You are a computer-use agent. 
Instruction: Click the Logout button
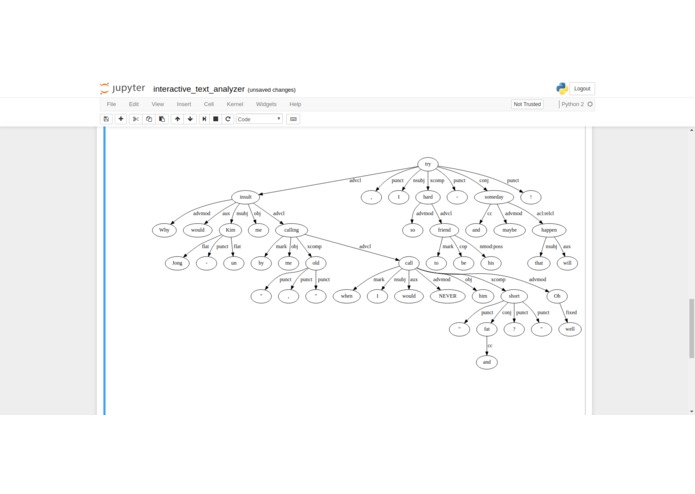(582, 89)
